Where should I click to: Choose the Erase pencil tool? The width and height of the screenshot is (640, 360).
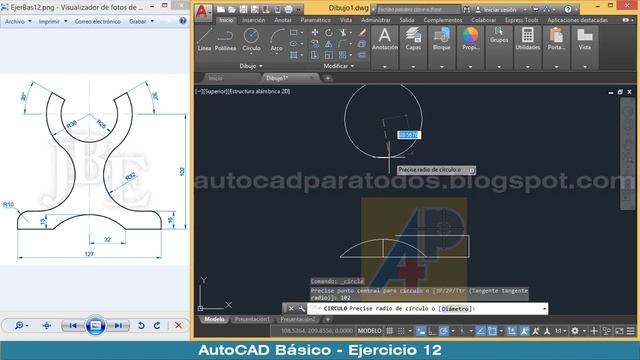362,32
